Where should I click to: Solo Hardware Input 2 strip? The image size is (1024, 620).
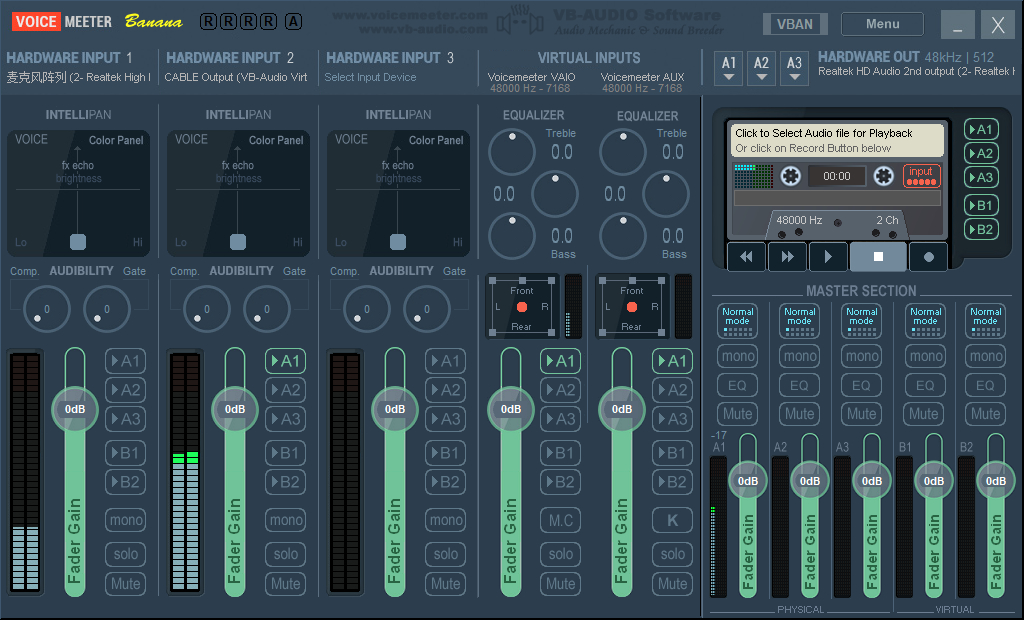(x=285, y=554)
